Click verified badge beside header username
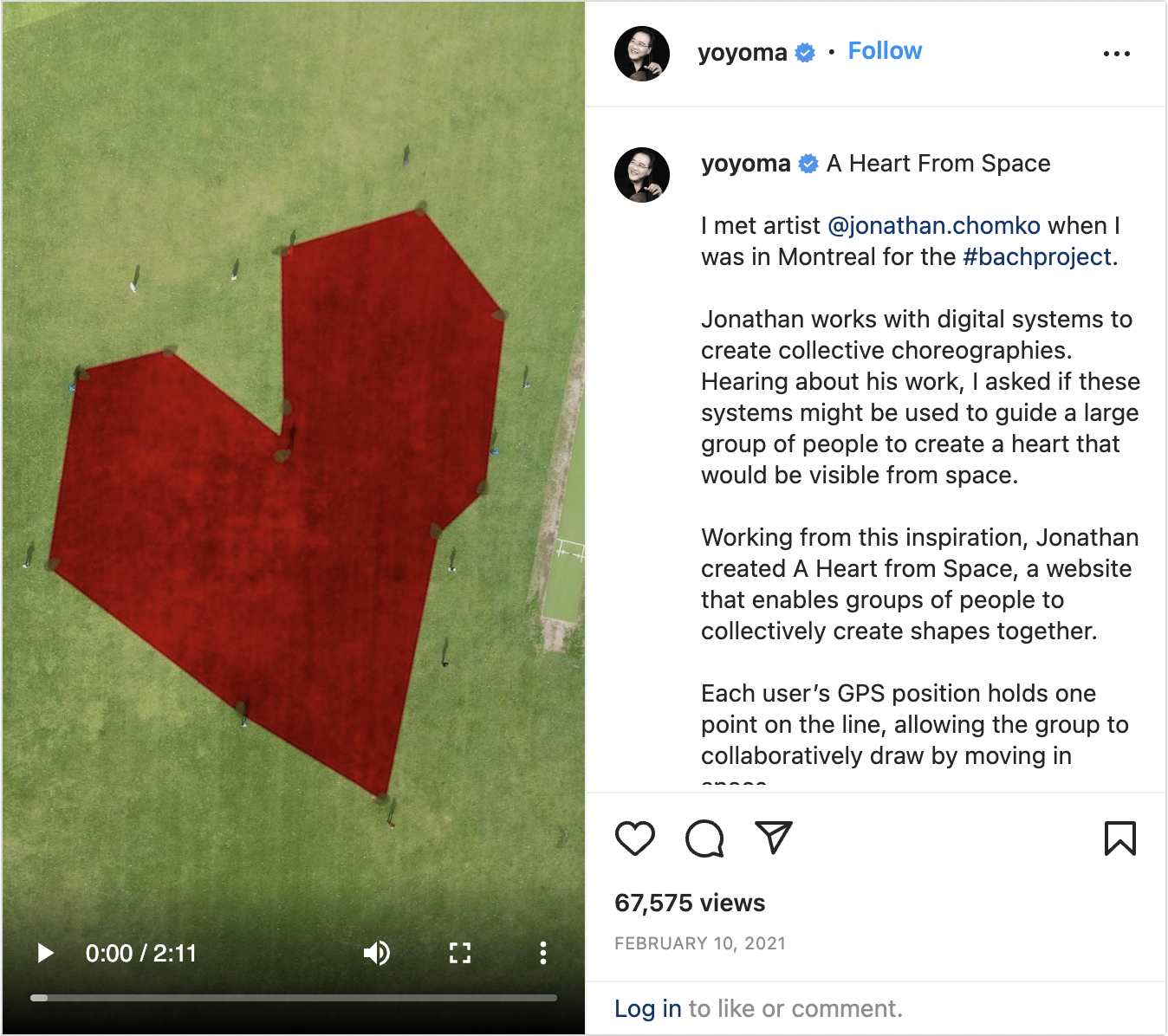The image size is (1168, 1036). click(x=805, y=53)
